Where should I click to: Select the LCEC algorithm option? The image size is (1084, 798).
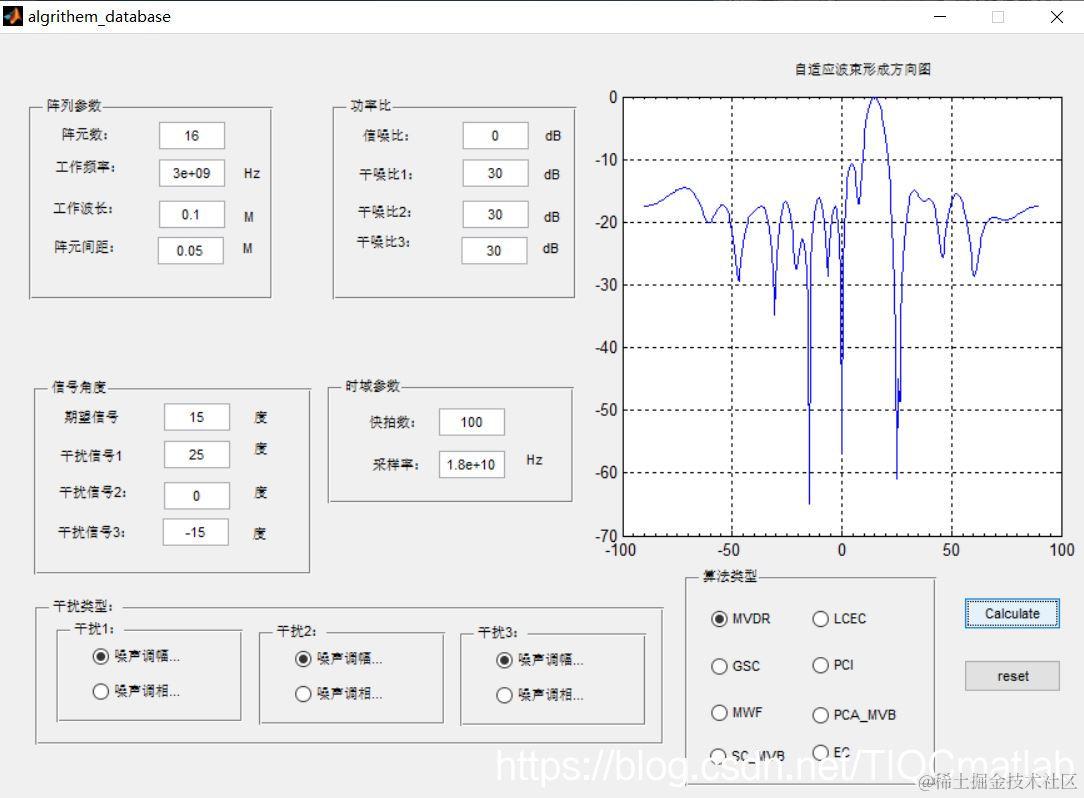click(x=821, y=619)
